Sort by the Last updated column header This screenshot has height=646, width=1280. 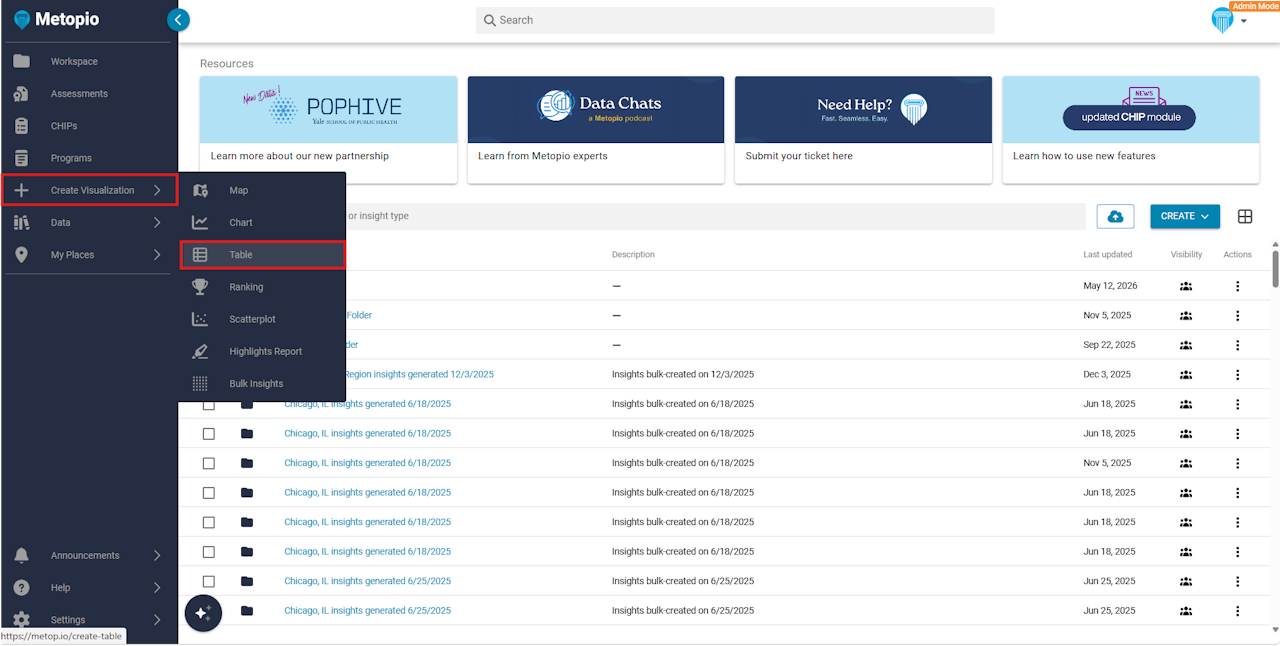point(1107,255)
